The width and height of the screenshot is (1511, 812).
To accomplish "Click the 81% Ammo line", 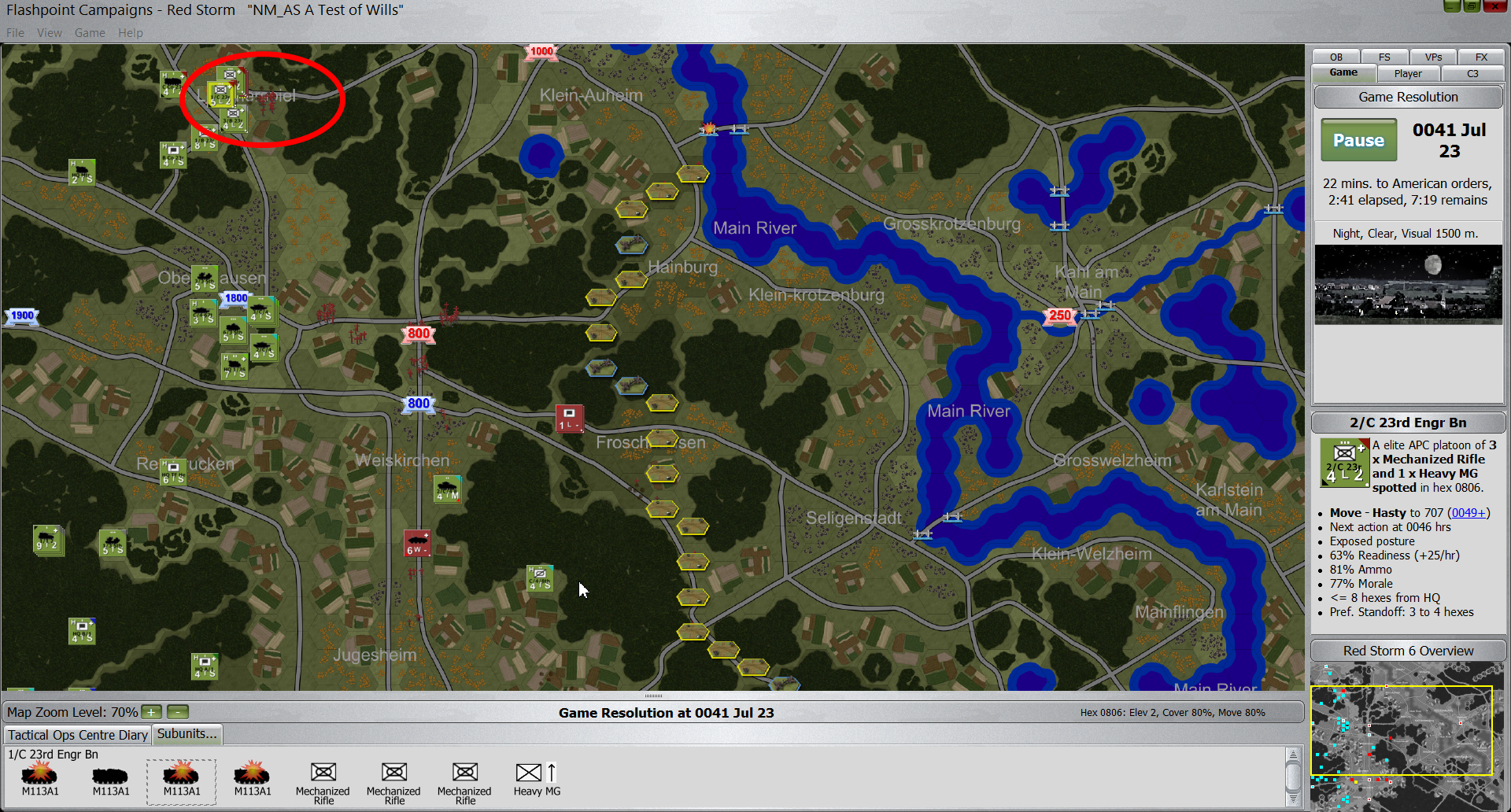I will click(1361, 570).
